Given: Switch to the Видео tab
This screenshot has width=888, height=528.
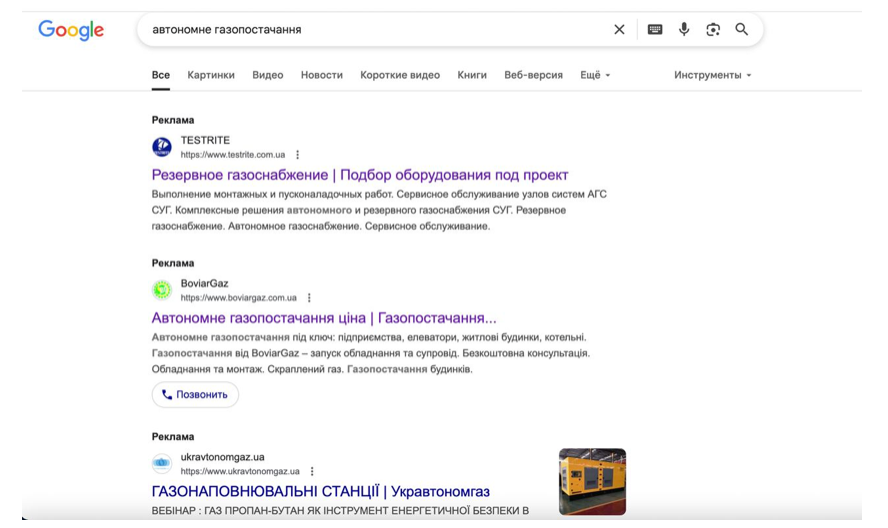Looking at the screenshot, I should (x=268, y=75).
